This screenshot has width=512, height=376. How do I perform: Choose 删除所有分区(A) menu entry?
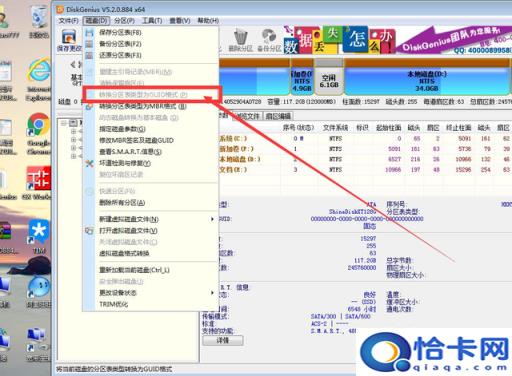point(151,203)
